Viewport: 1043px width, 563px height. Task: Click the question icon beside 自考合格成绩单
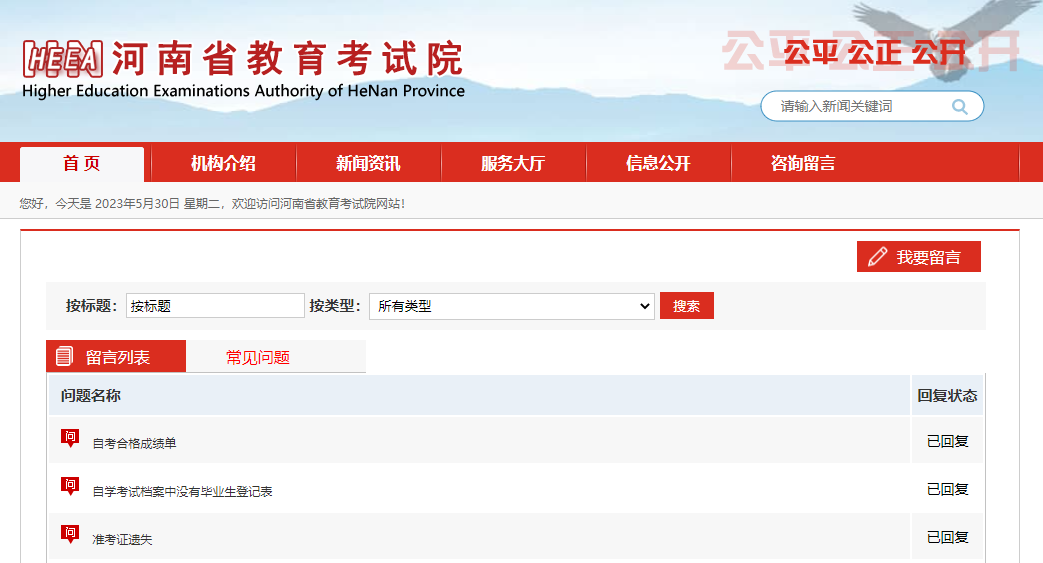coord(70,438)
